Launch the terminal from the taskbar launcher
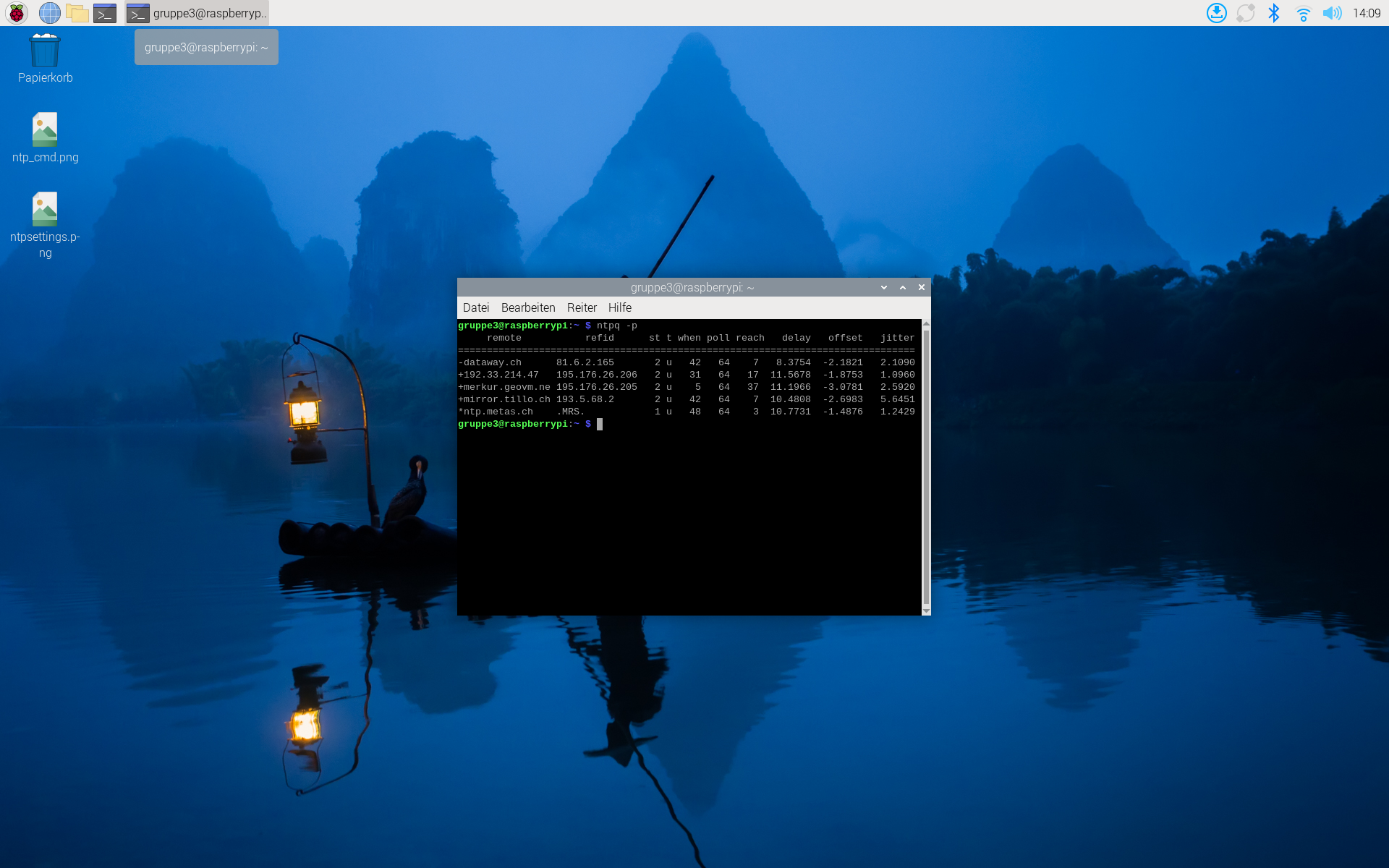Screen dimensions: 1389x868 [x=105, y=13]
